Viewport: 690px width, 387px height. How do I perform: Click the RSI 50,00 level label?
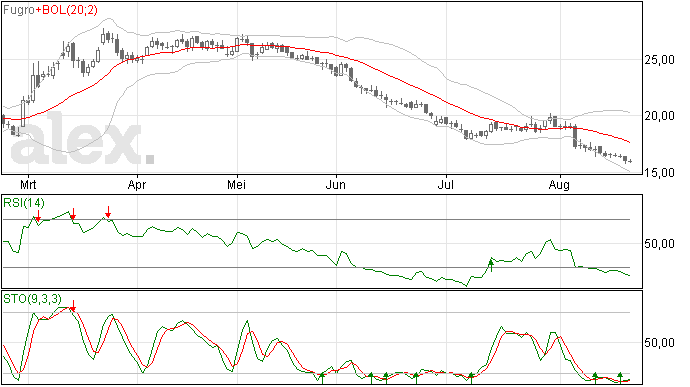[x=659, y=243]
